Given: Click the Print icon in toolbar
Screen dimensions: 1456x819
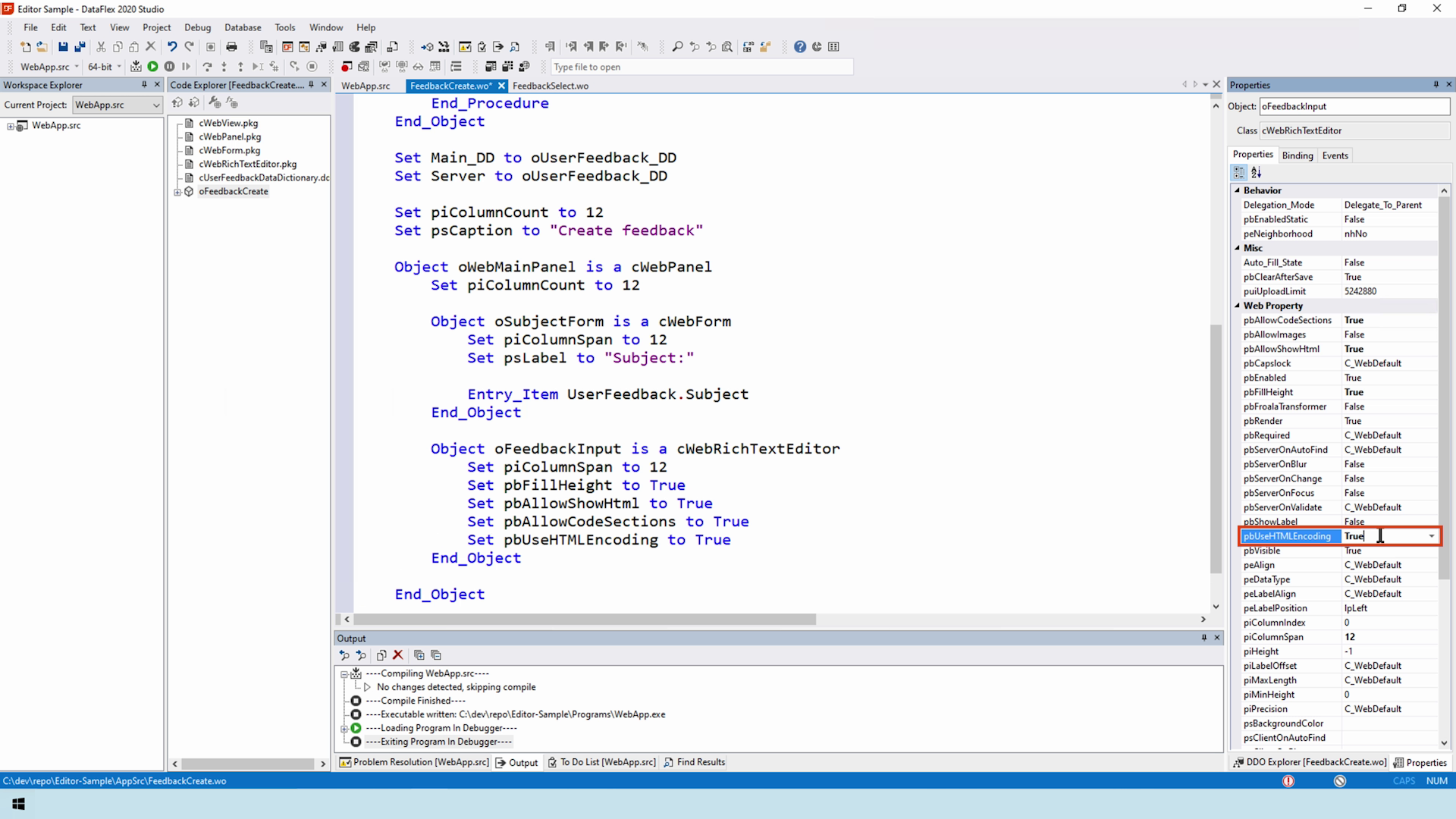Looking at the screenshot, I should click(231, 47).
